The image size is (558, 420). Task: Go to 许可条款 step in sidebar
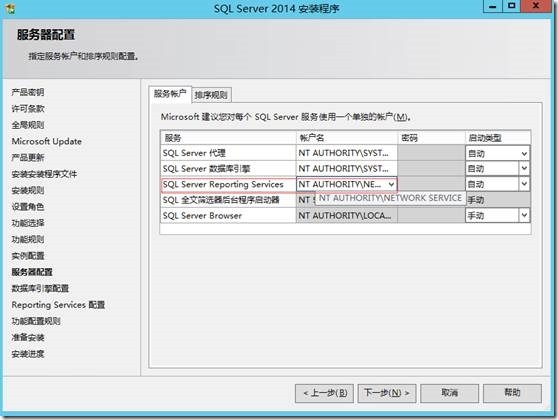pyautogui.click(x=28, y=109)
